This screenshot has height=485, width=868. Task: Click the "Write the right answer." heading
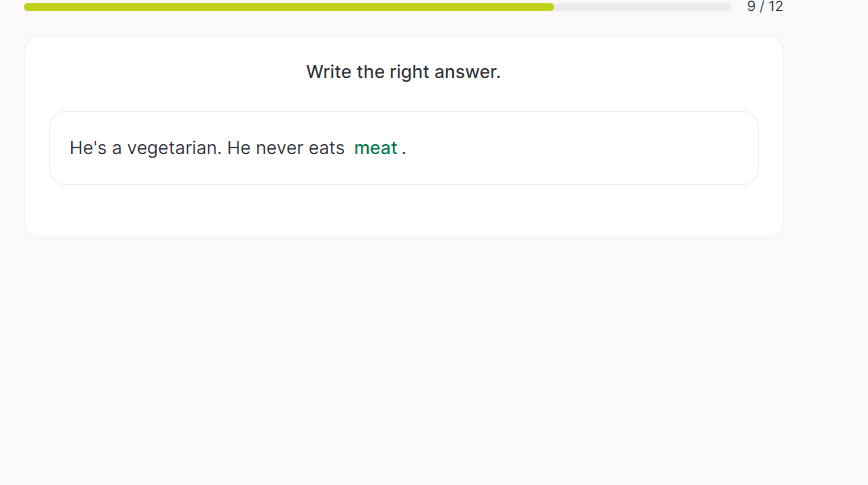(x=403, y=72)
